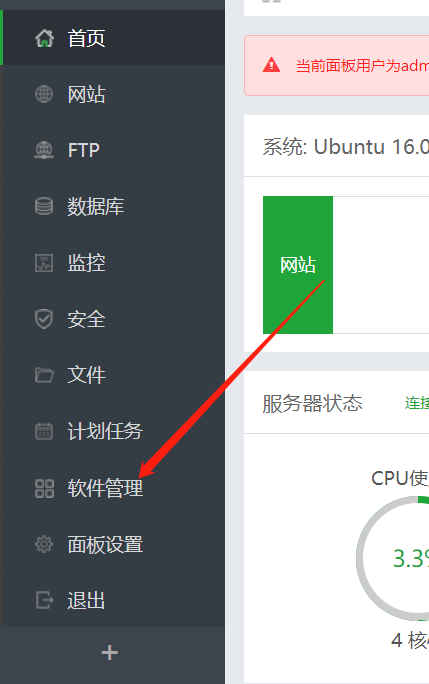Click the home house icon
Screen dimensions: 429x684
coord(44,38)
